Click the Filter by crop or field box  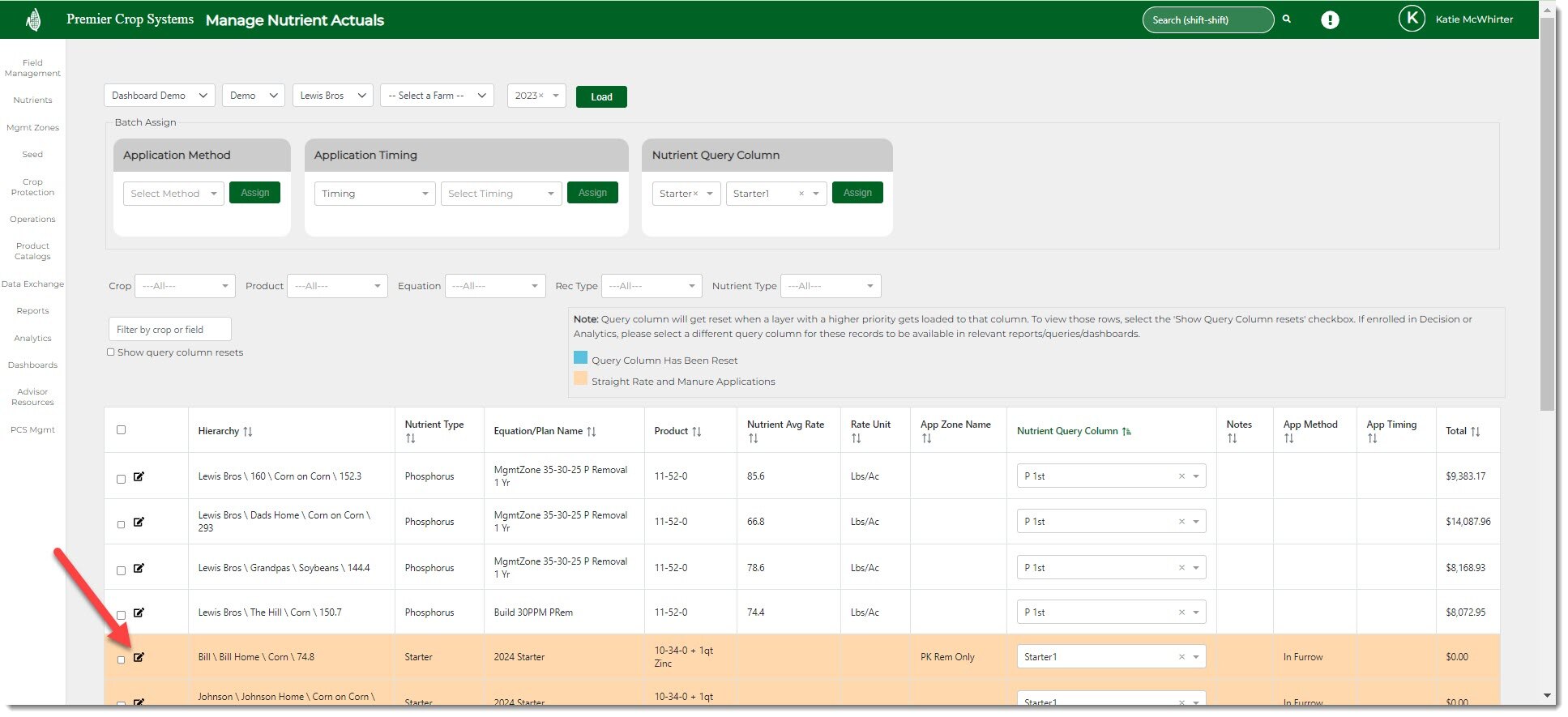[169, 330]
